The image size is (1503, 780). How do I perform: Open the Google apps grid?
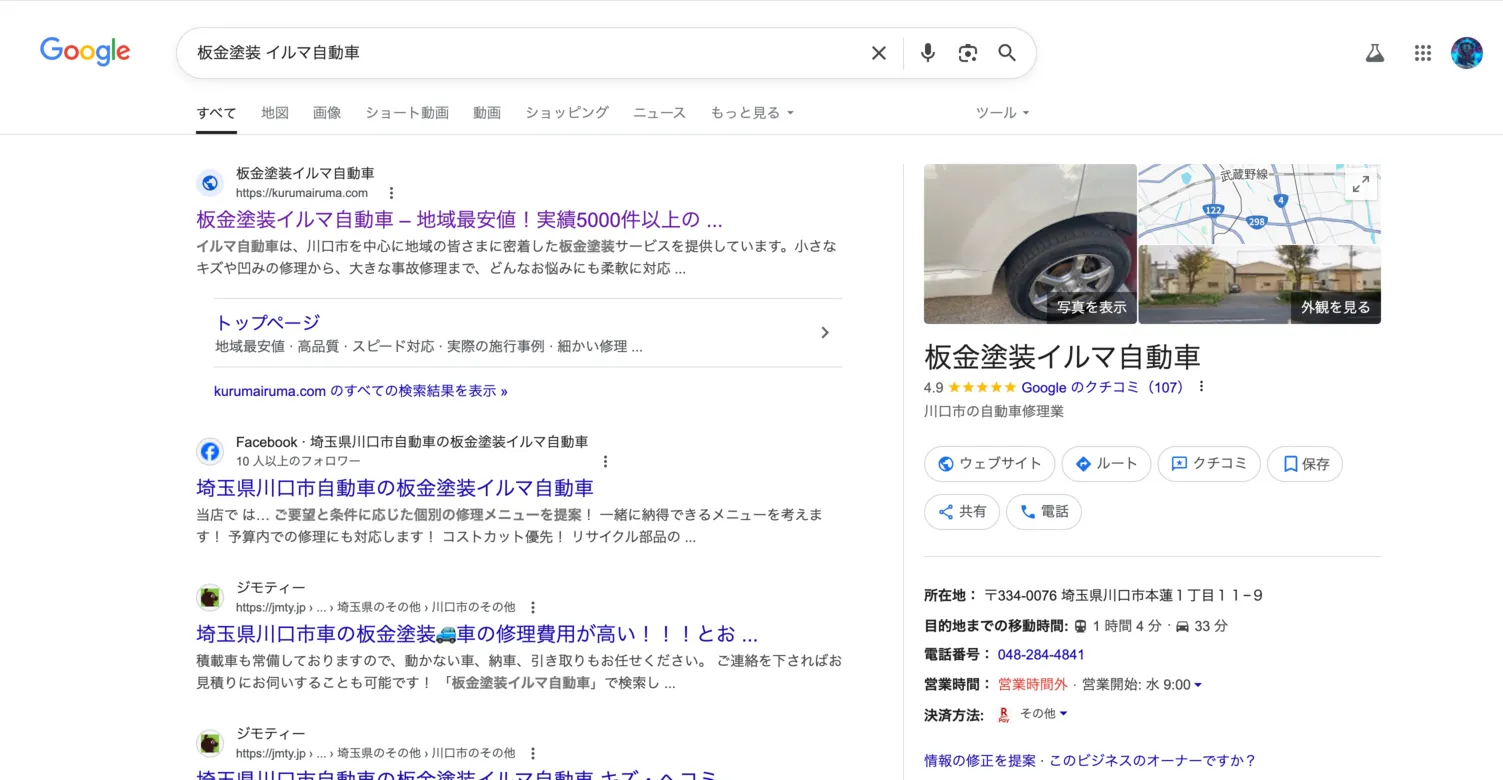(1423, 53)
